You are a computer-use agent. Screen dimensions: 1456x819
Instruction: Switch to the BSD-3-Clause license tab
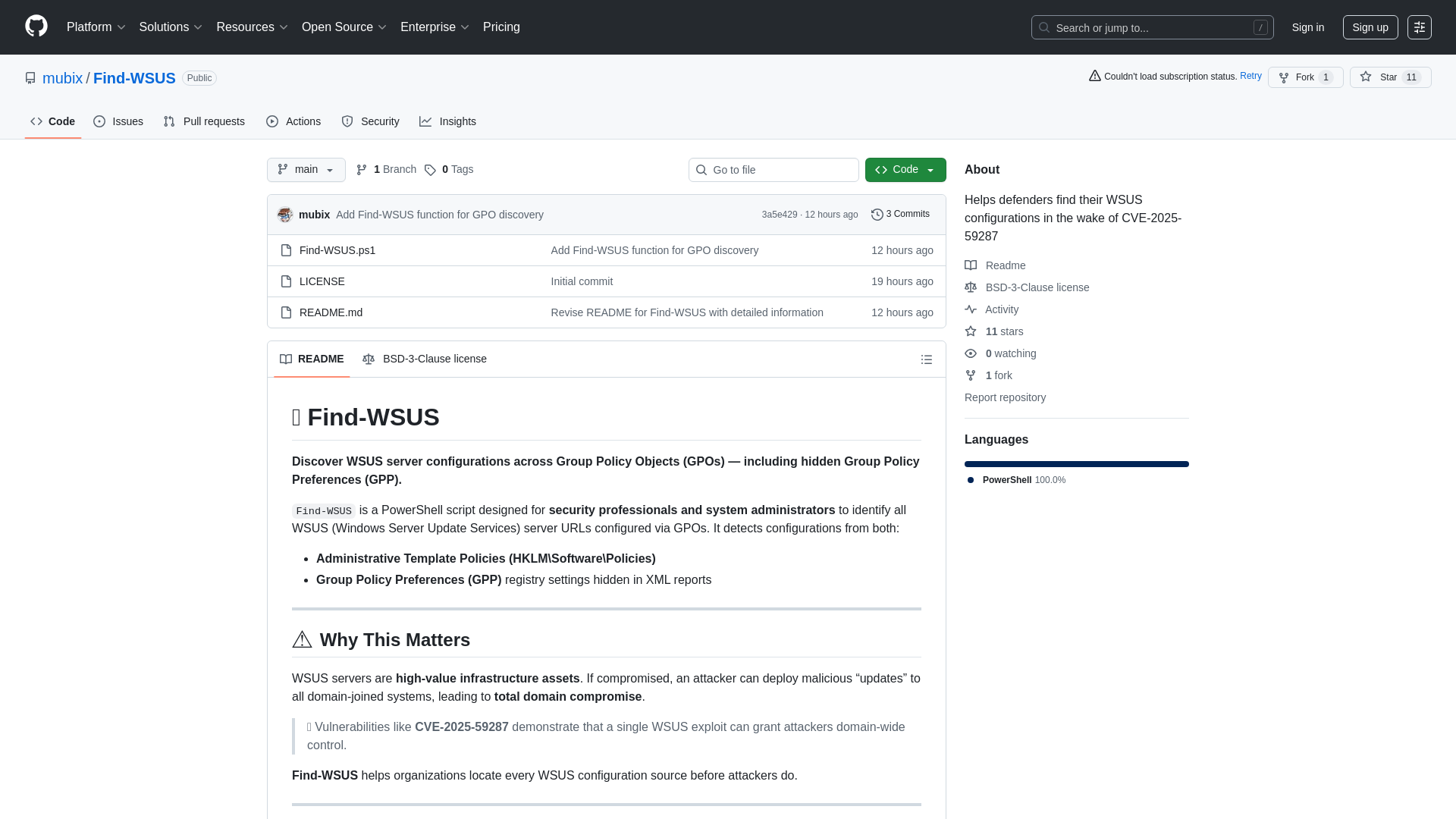[424, 359]
